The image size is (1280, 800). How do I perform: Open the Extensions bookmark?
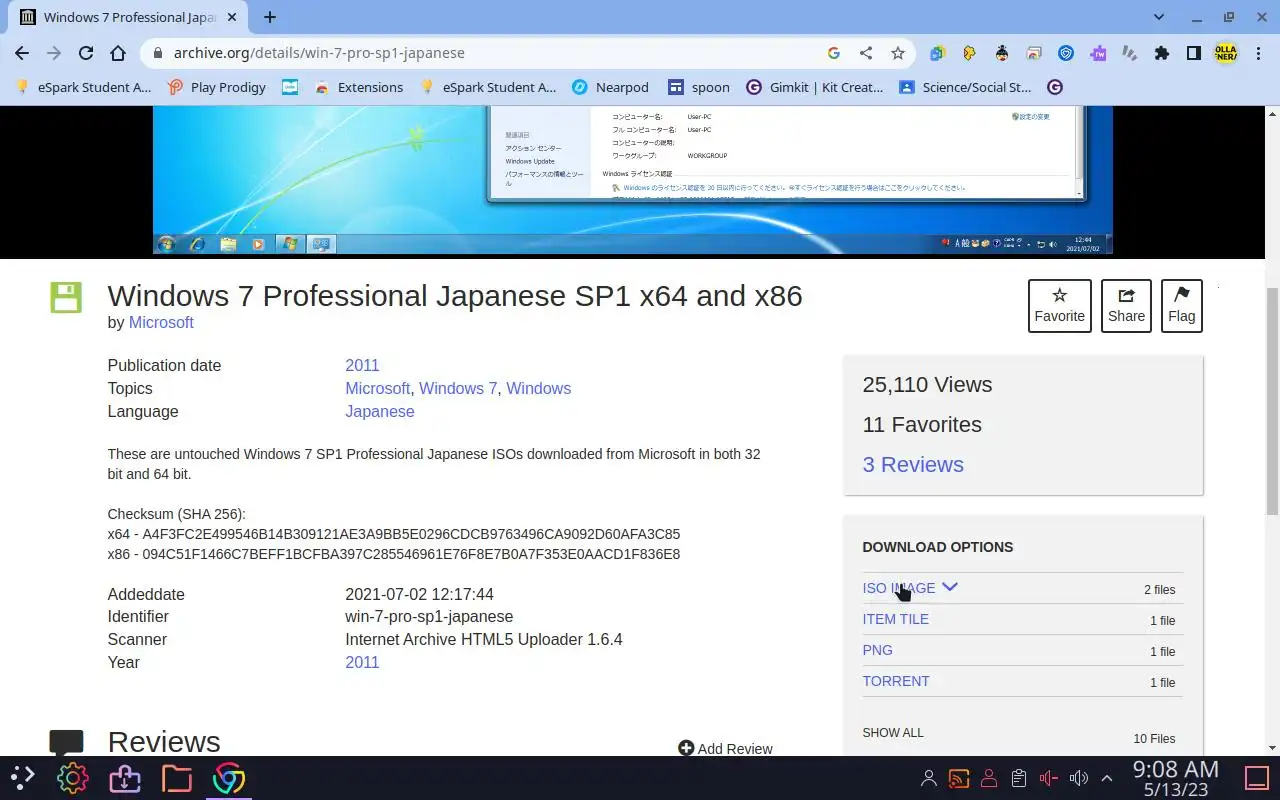(x=358, y=87)
